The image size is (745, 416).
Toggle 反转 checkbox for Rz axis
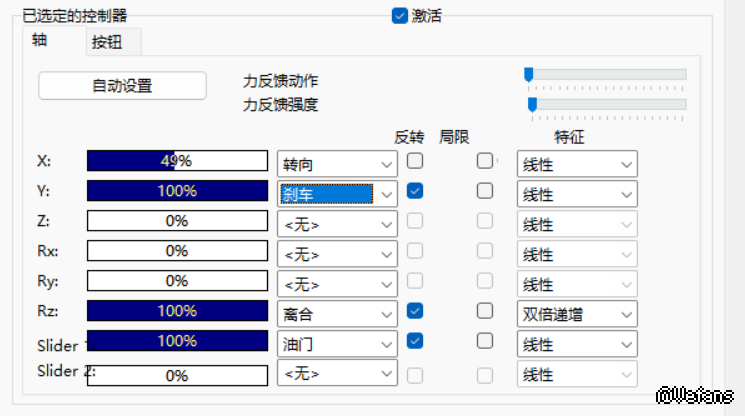414,310
